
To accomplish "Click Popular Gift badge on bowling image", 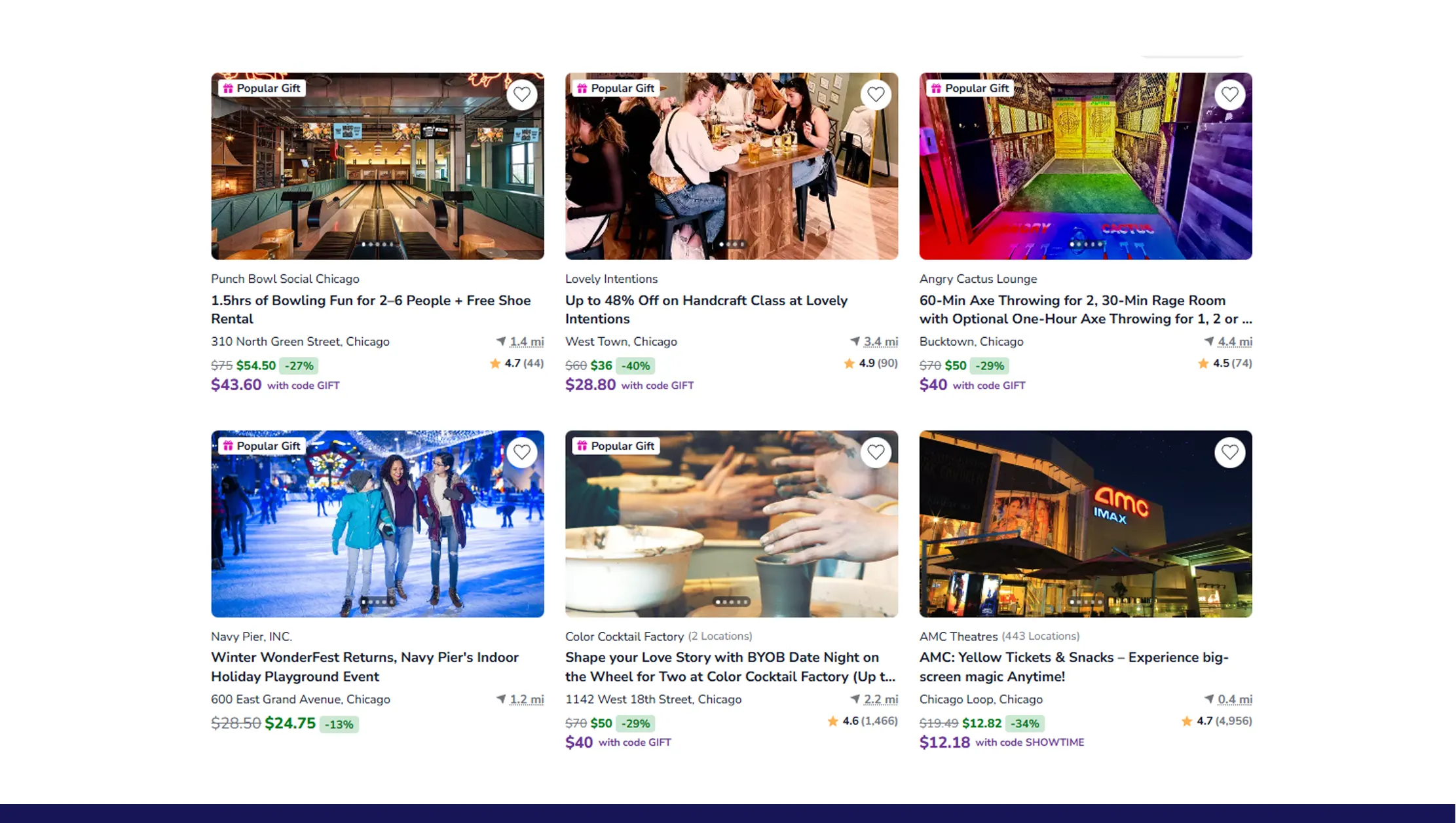I will 262,88.
